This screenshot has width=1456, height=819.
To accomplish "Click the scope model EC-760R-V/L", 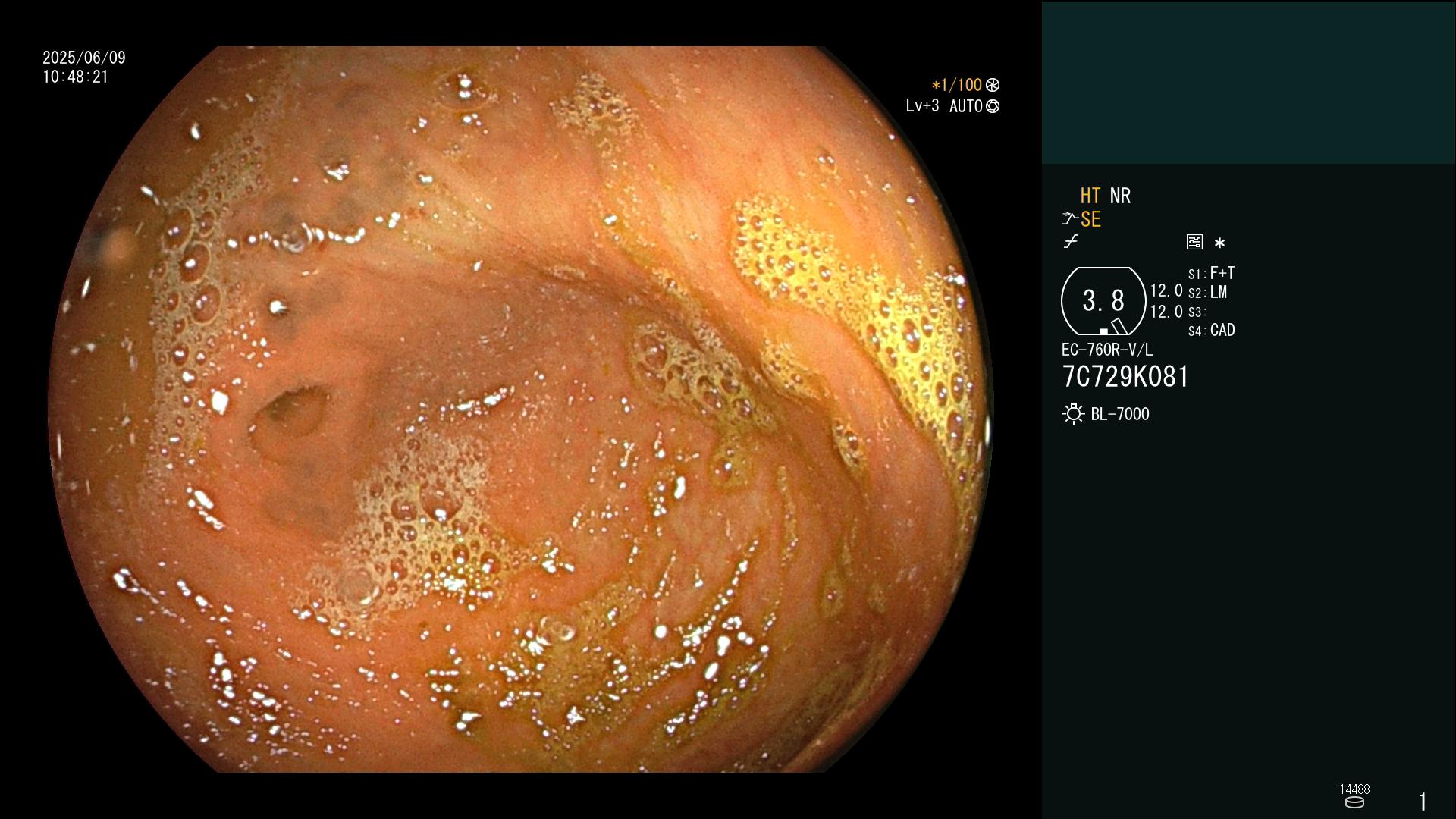I will [x=1106, y=350].
